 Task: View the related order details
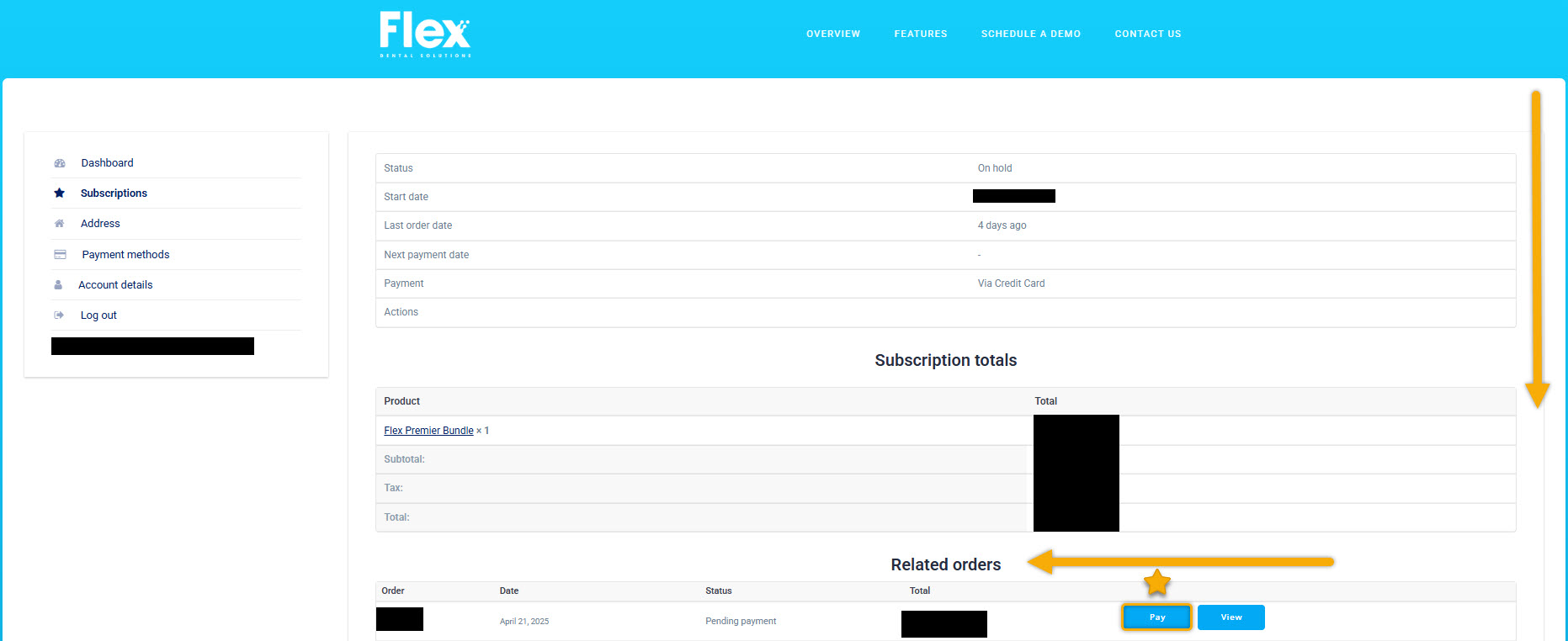point(1231,617)
